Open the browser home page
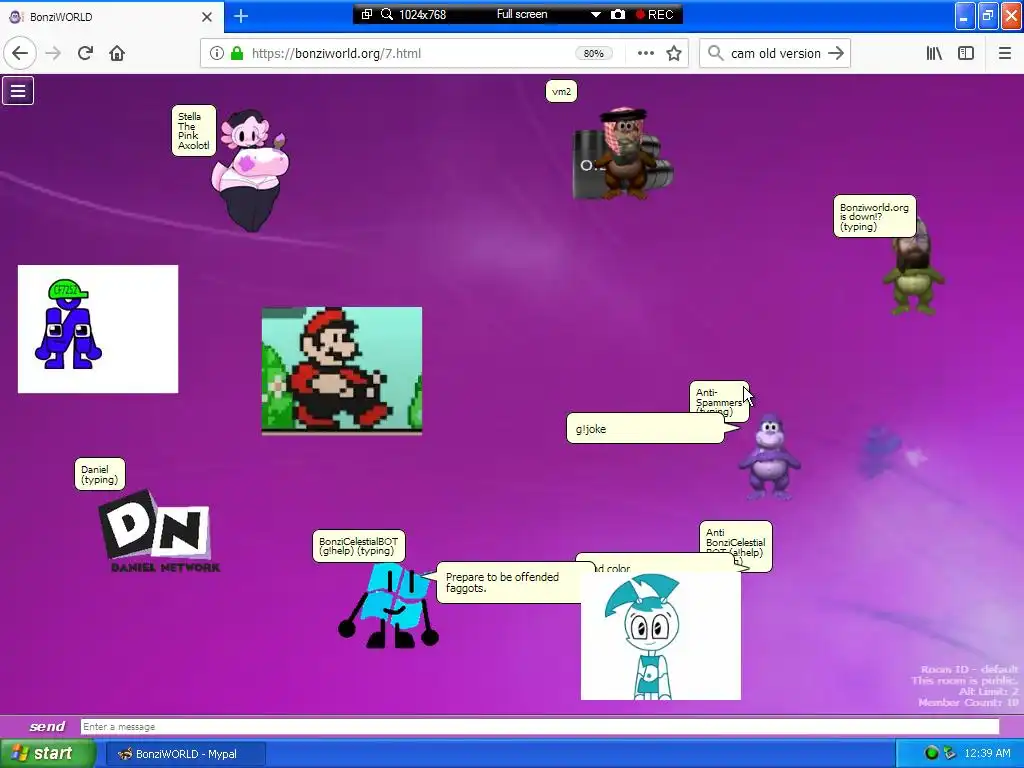The image size is (1024, 768). [x=117, y=53]
